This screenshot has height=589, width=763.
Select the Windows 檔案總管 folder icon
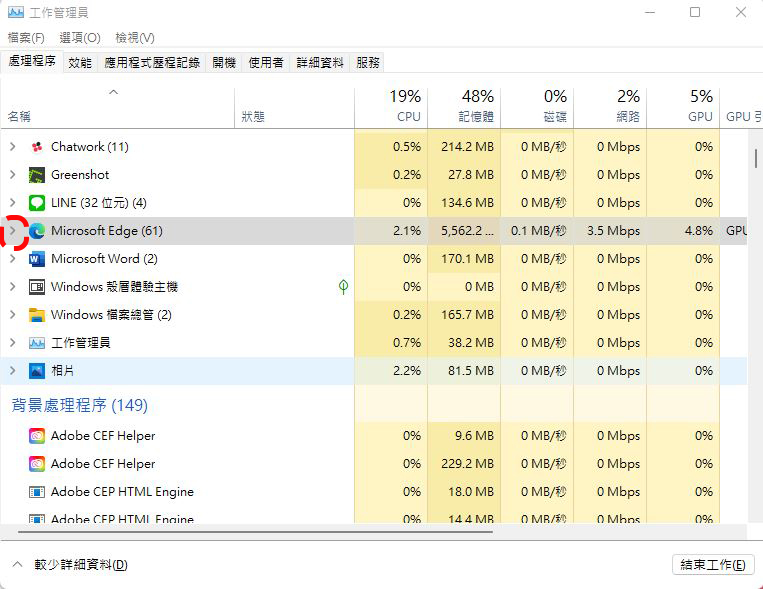tap(37, 315)
